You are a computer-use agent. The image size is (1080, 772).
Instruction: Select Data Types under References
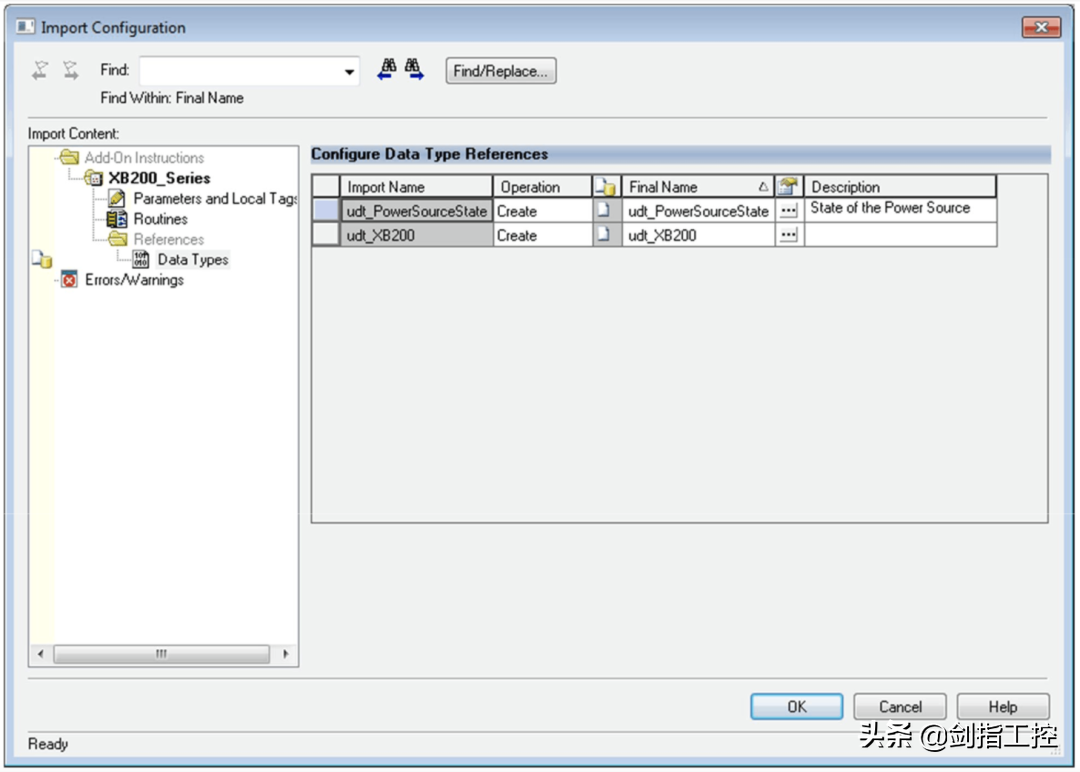[192, 260]
